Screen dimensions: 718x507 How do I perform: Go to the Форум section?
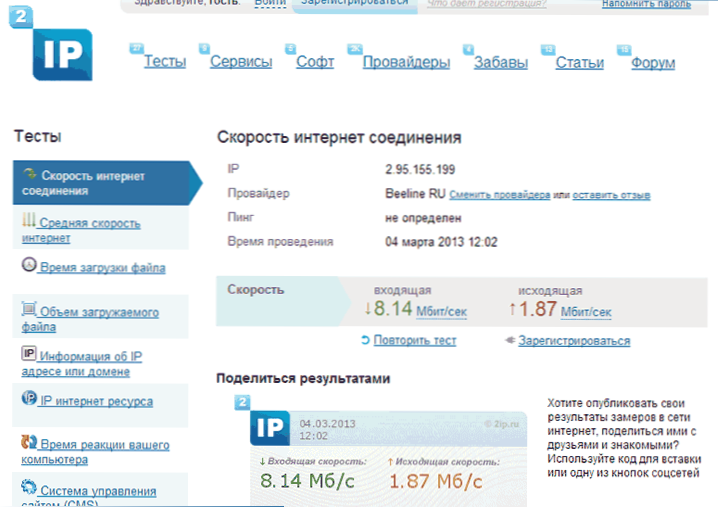click(653, 63)
